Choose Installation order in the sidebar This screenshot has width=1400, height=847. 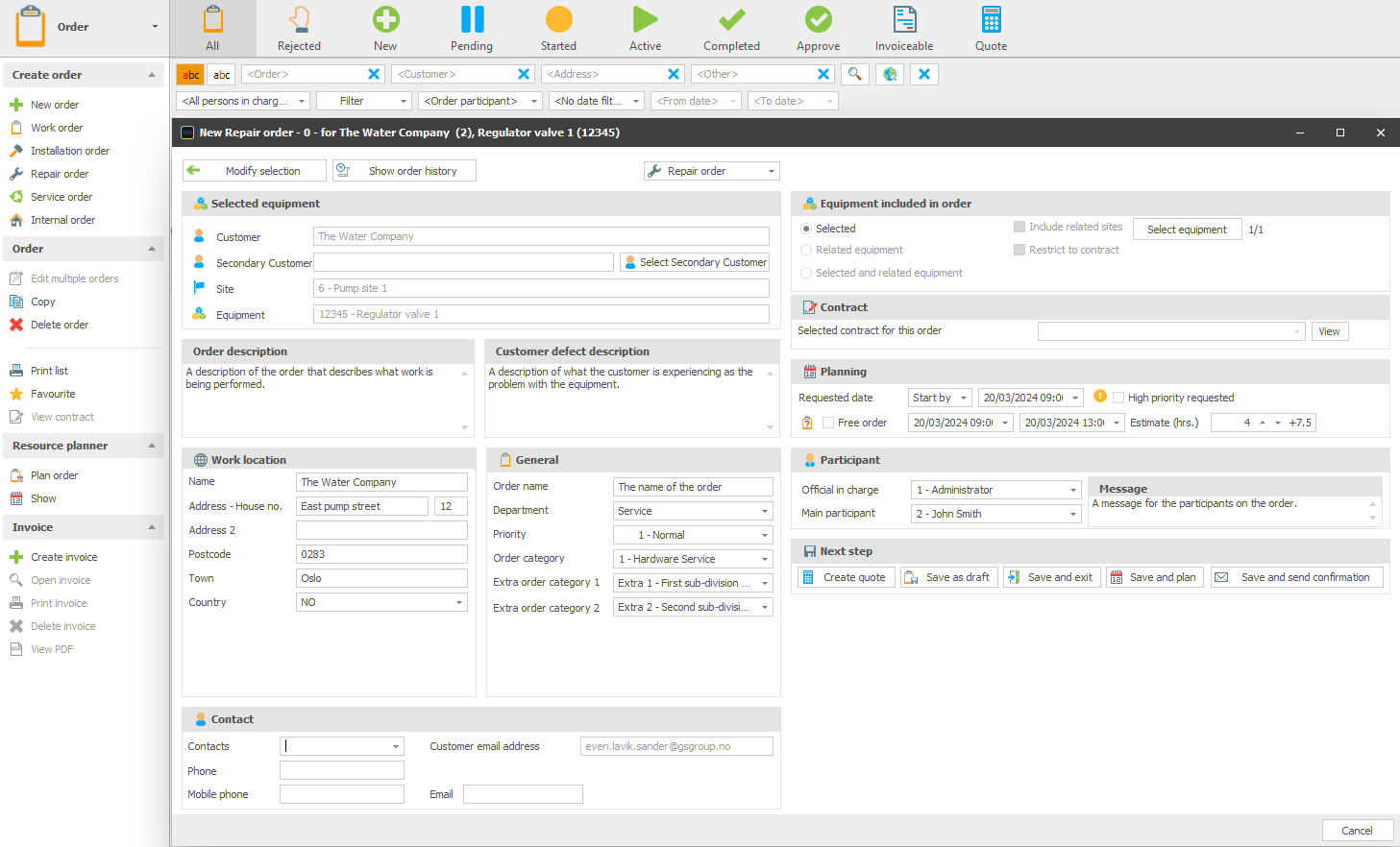[70, 151]
